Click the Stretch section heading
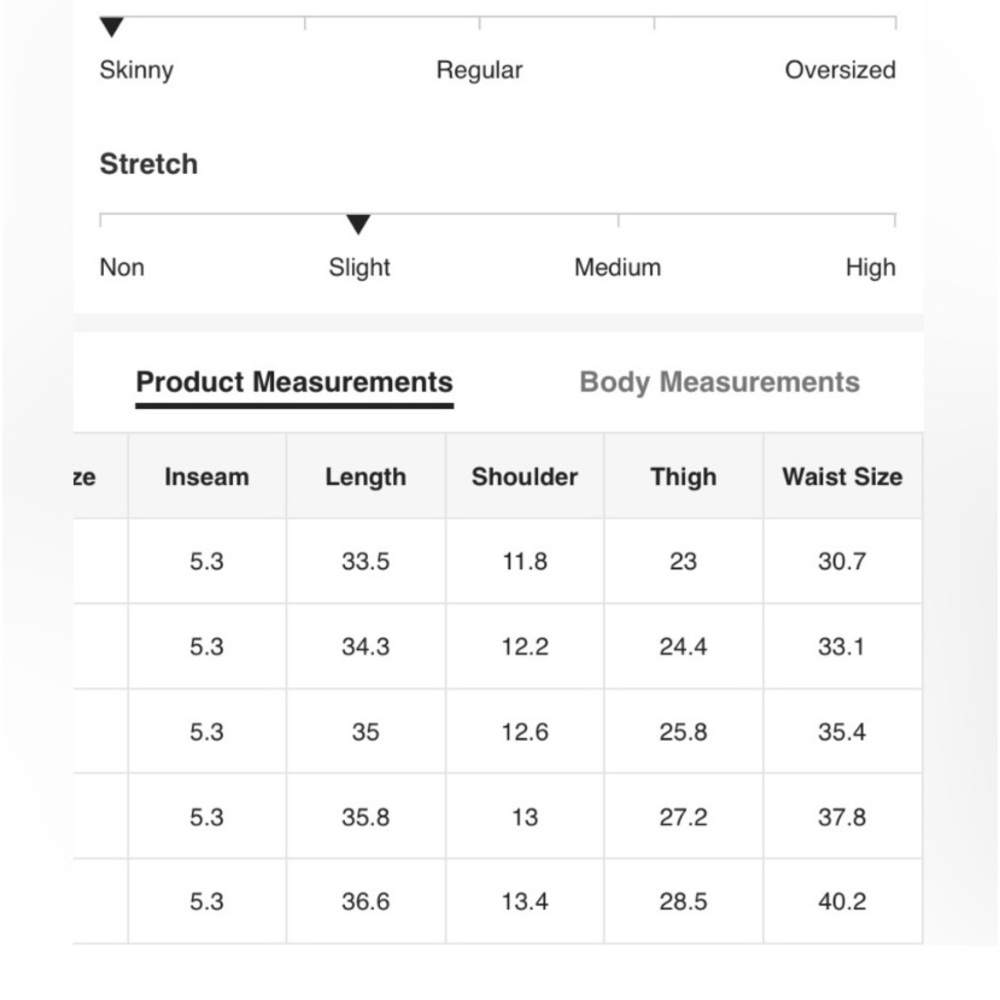1000x1000 pixels. 148,164
